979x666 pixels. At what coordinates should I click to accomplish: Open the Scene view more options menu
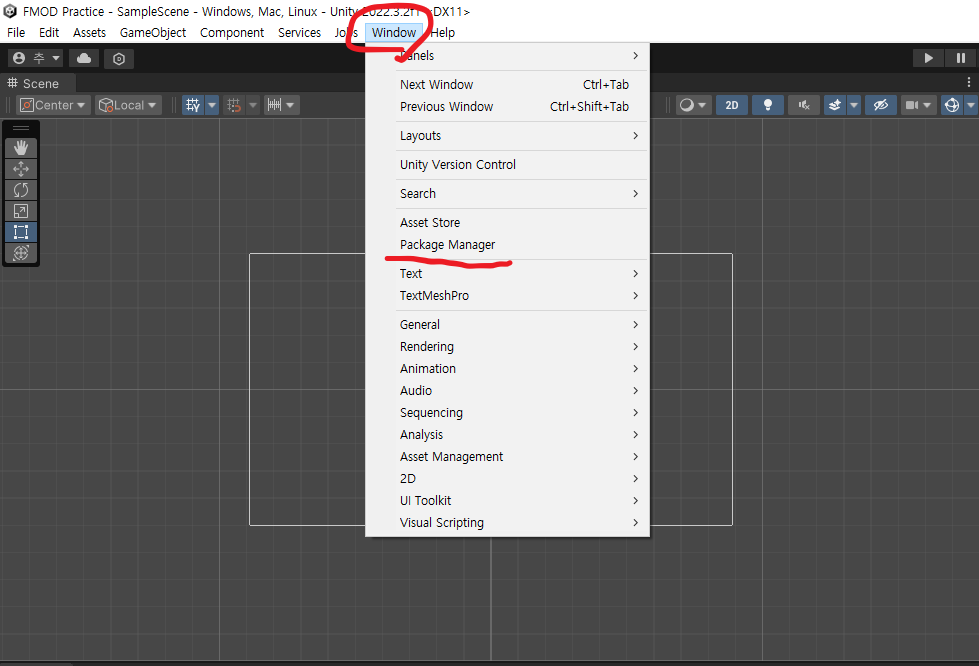tap(968, 82)
